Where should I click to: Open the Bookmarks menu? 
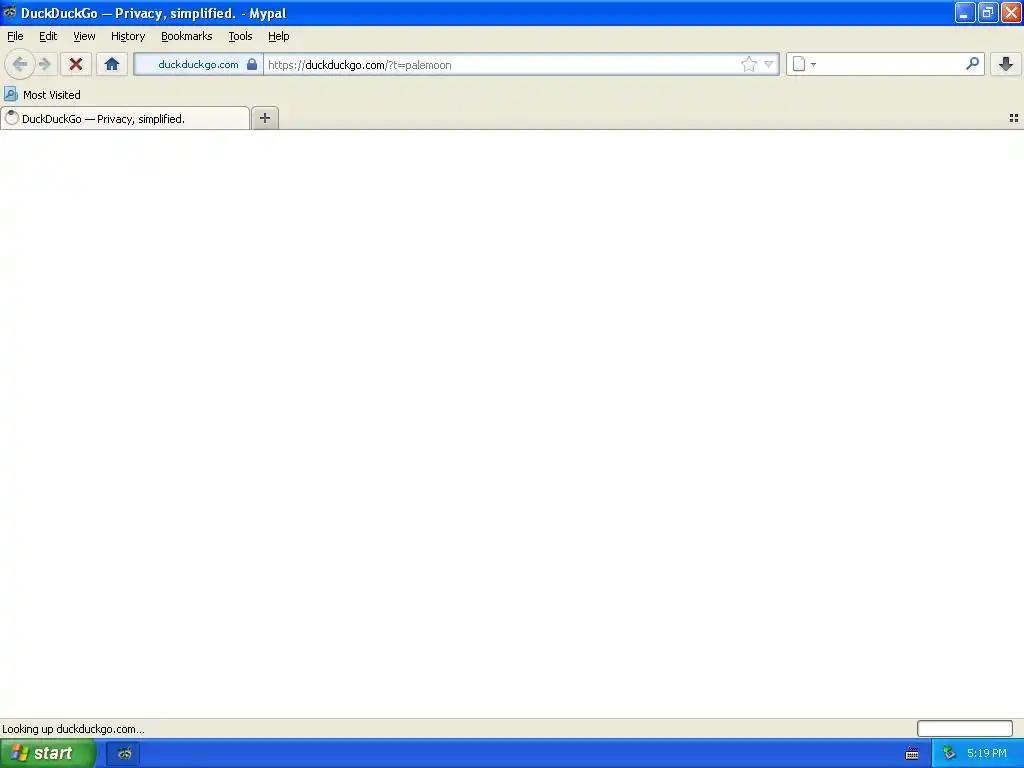point(187,36)
